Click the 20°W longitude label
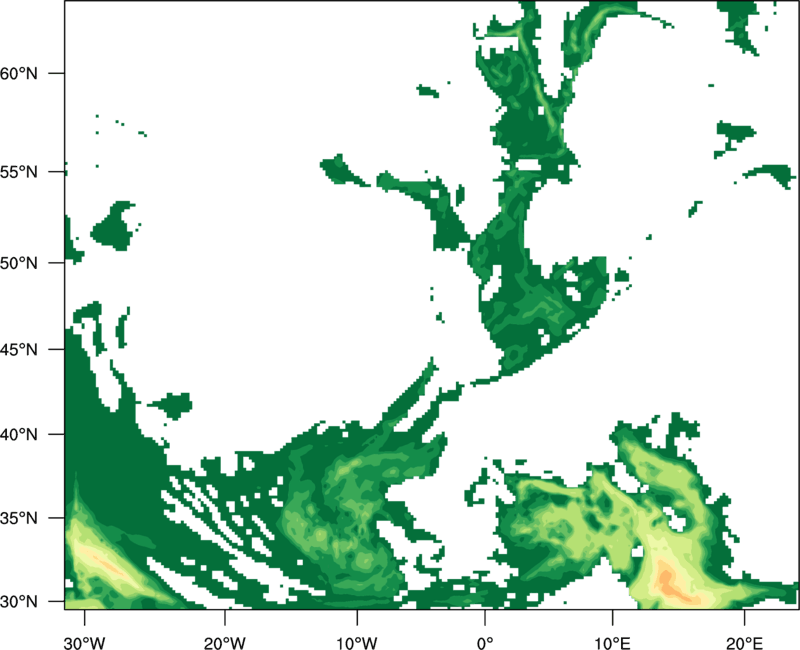800x650 pixels. (225, 643)
